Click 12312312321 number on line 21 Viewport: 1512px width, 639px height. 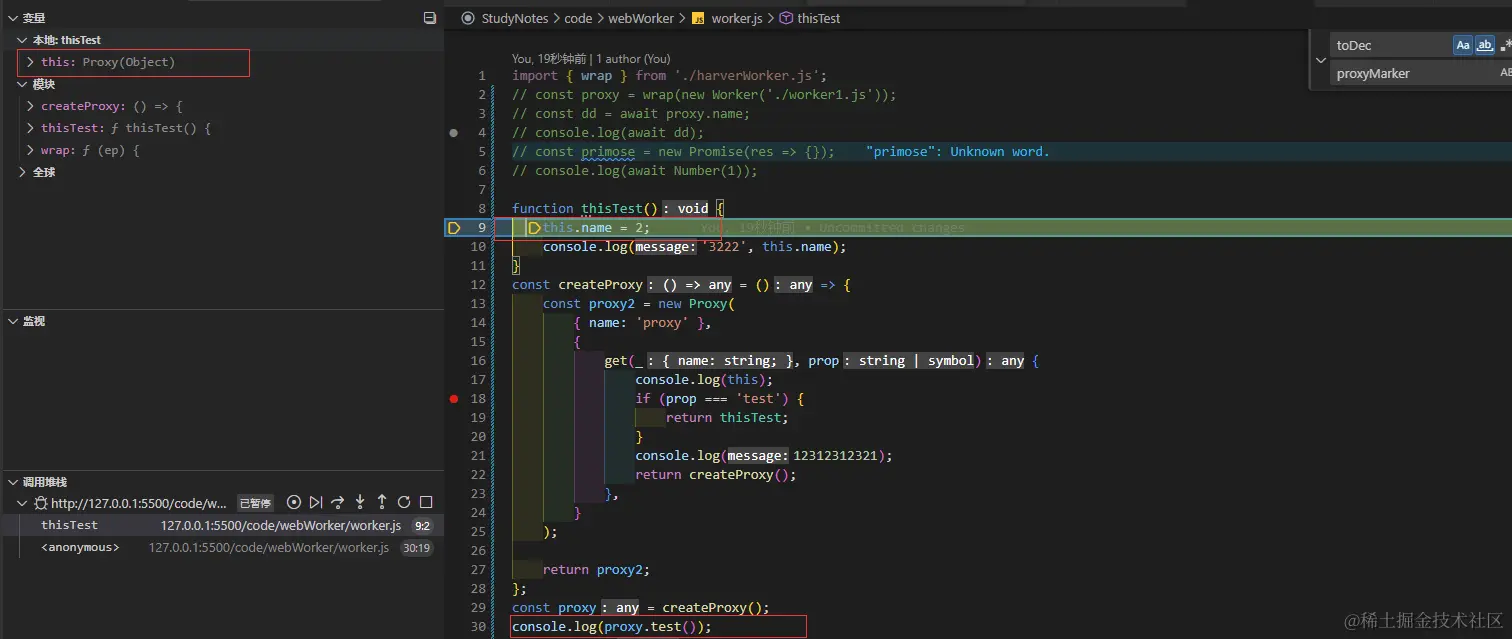pyautogui.click(x=835, y=456)
